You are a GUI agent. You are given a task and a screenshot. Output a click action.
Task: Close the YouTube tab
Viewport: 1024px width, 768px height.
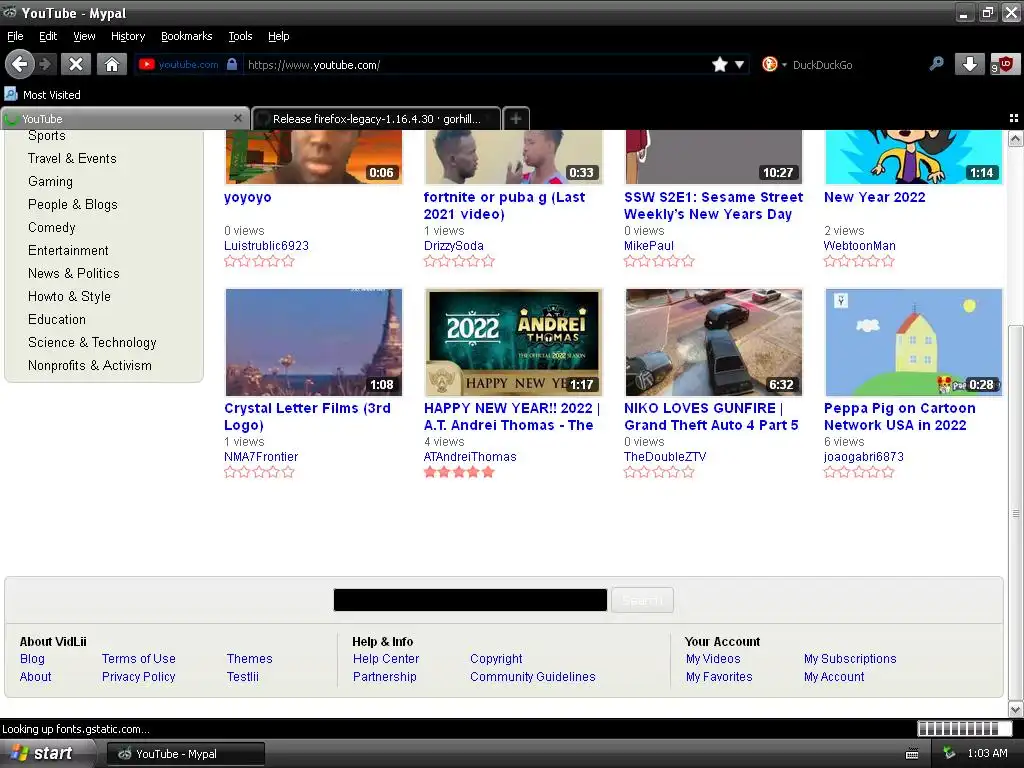[x=238, y=118]
